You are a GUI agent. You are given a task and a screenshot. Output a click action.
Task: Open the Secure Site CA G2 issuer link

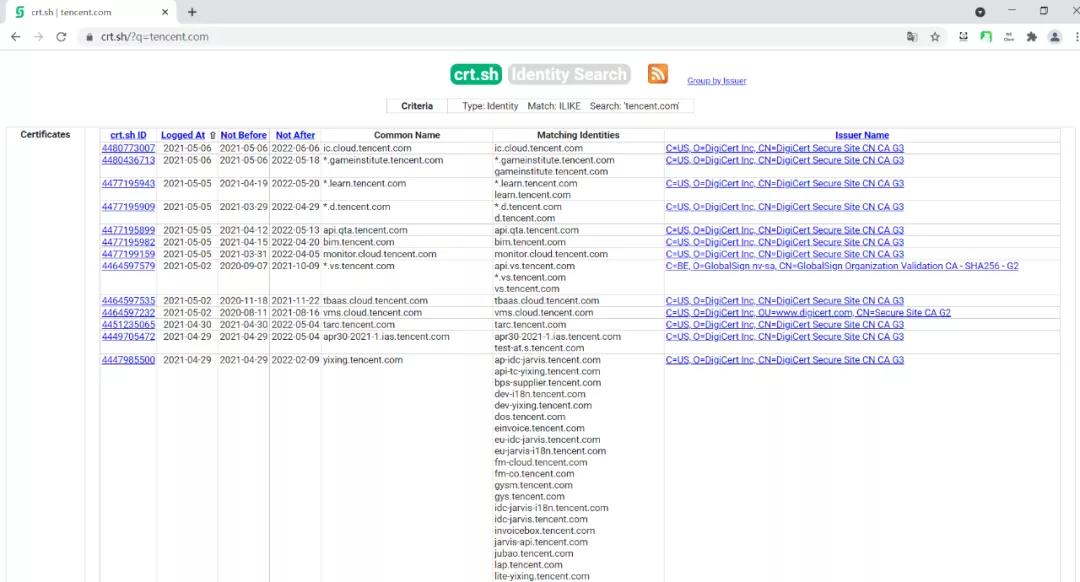tap(808, 312)
